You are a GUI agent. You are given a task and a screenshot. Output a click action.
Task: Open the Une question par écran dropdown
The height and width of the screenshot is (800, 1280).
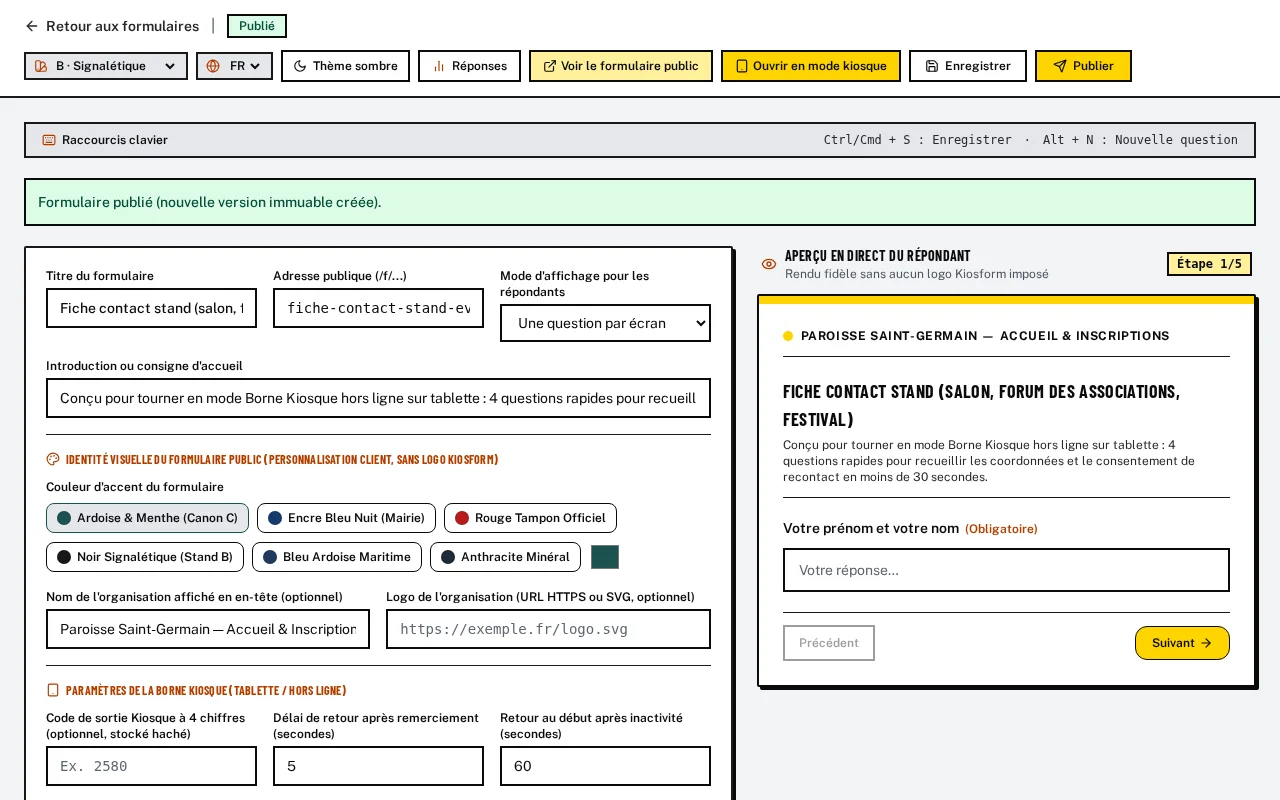pos(605,323)
